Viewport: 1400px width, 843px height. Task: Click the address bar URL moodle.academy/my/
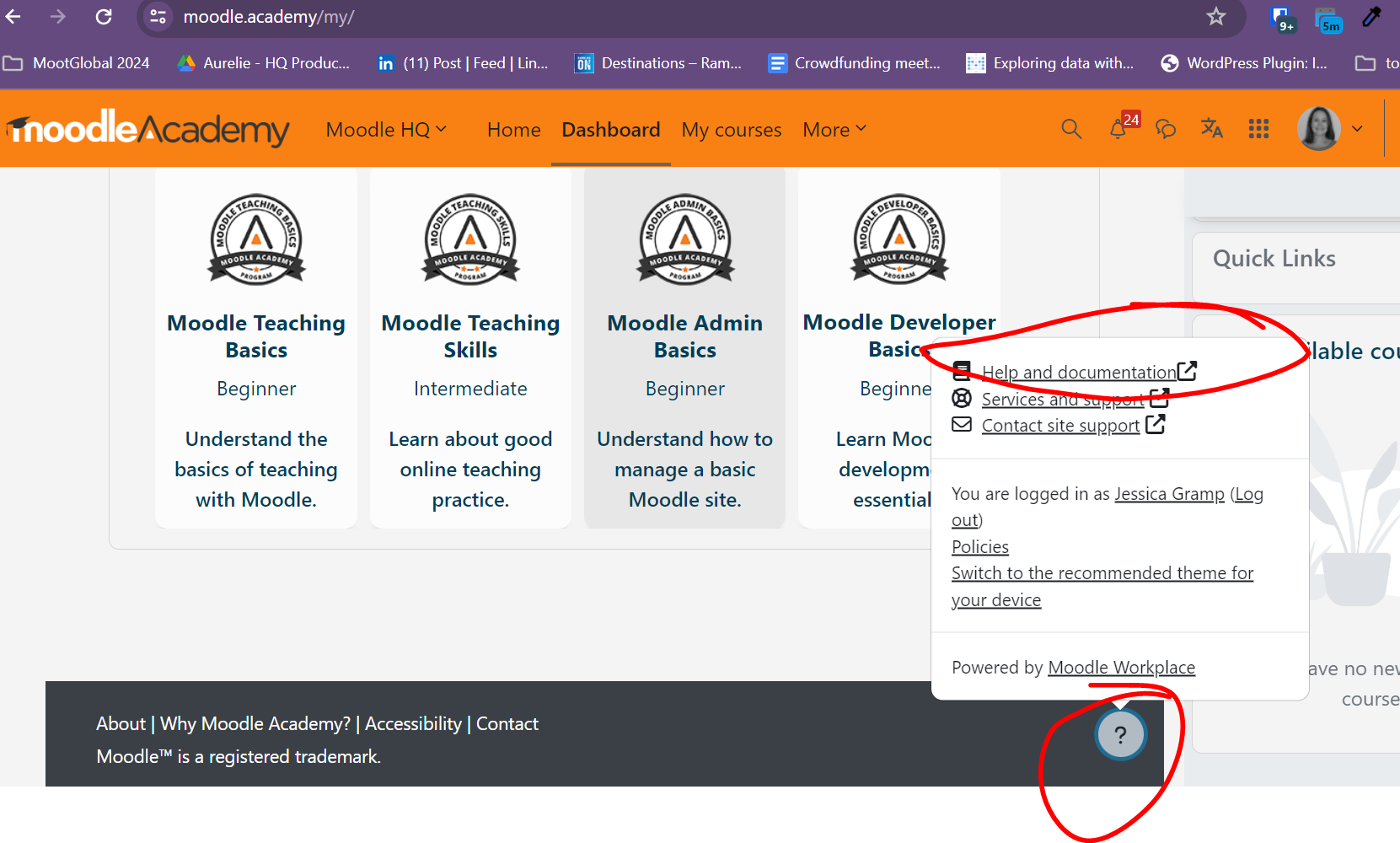[x=269, y=17]
